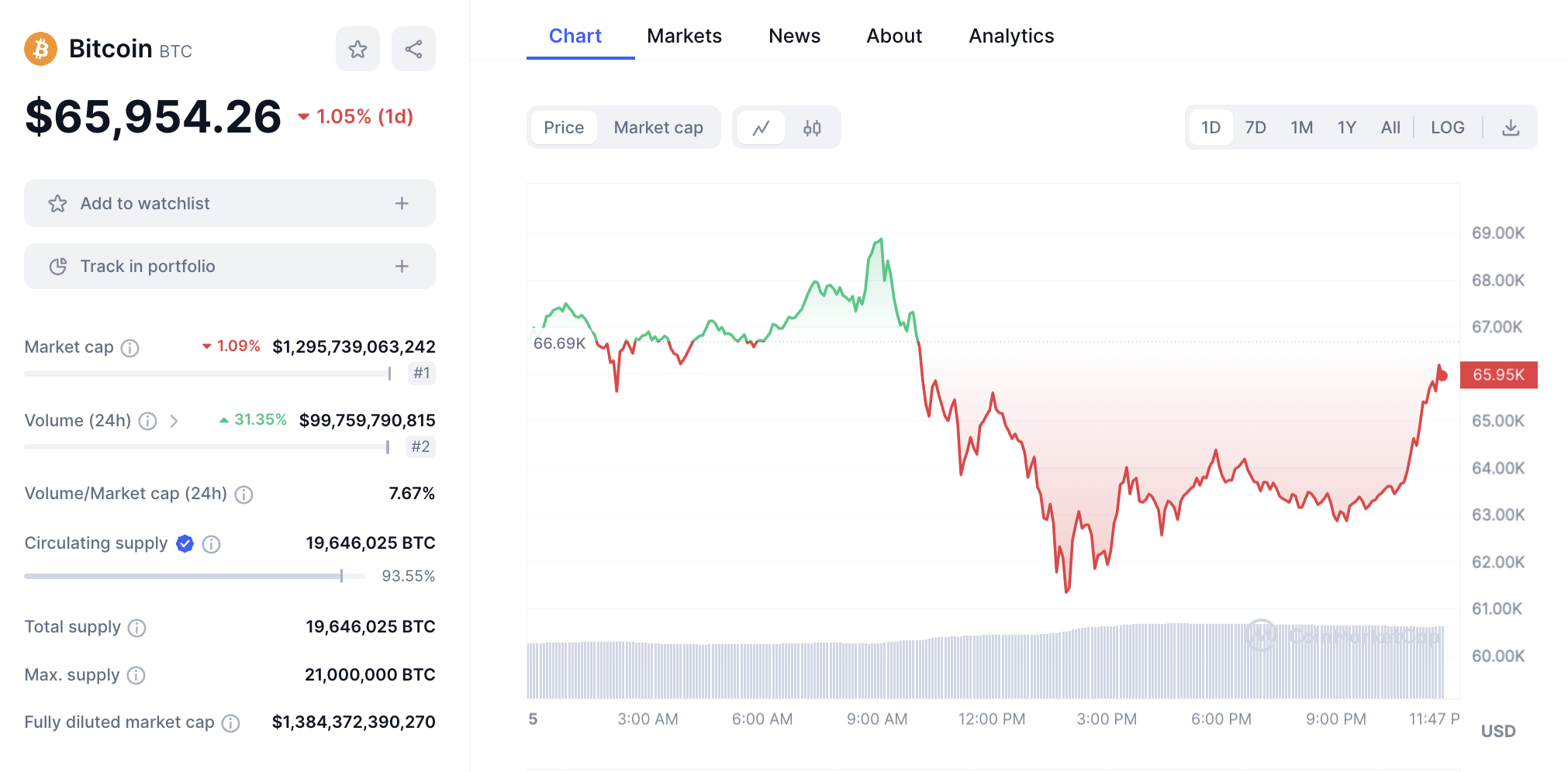Switch to line chart view icon
The image size is (1568, 772).
coord(761,128)
